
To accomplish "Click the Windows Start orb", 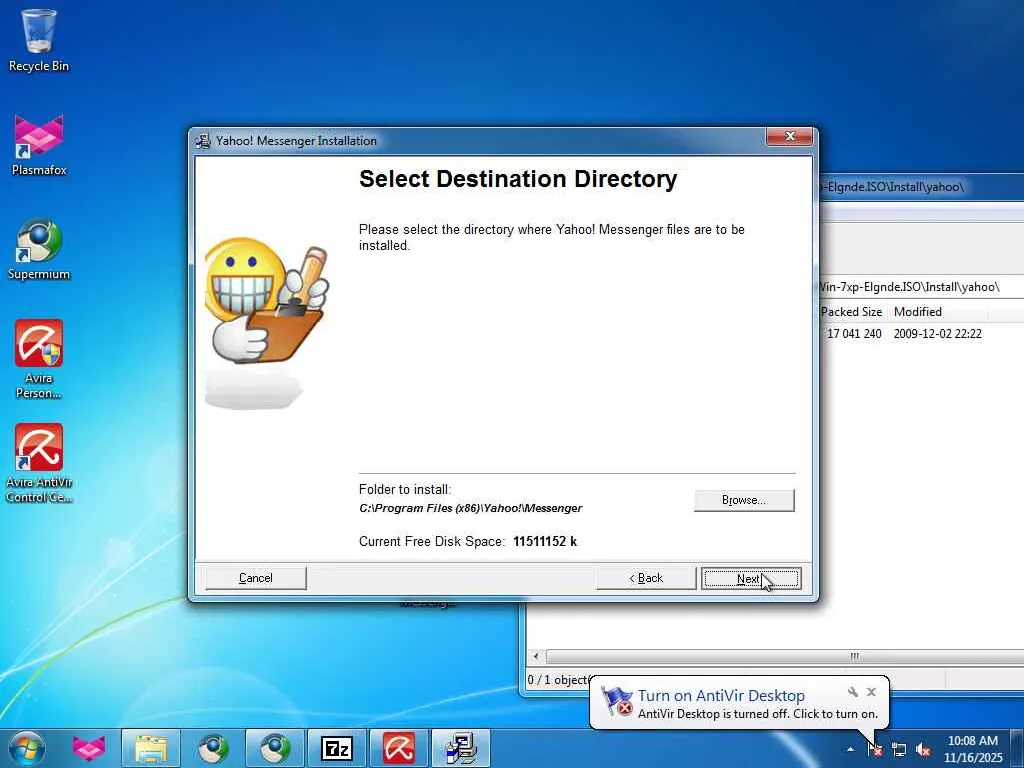I will click(27, 748).
